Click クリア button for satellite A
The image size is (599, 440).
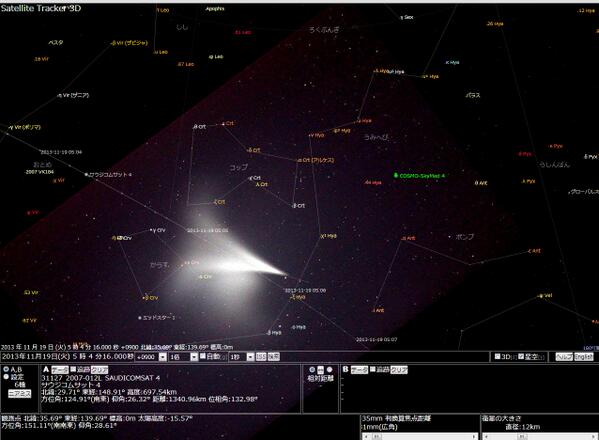(99, 370)
